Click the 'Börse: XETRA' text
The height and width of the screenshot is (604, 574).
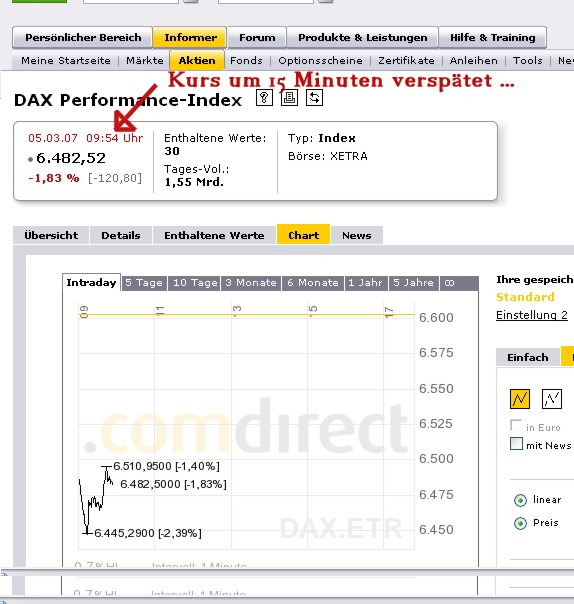tap(327, 156)
